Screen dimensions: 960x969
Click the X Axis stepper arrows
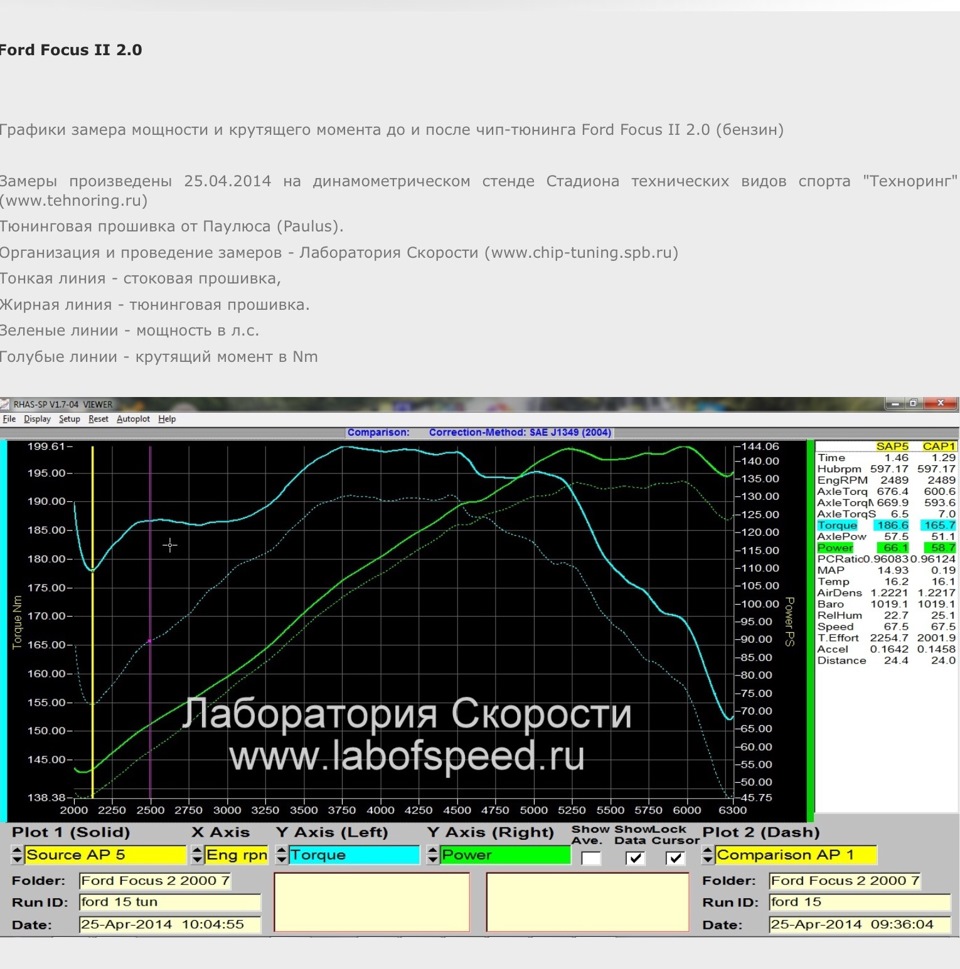point(197,855)
